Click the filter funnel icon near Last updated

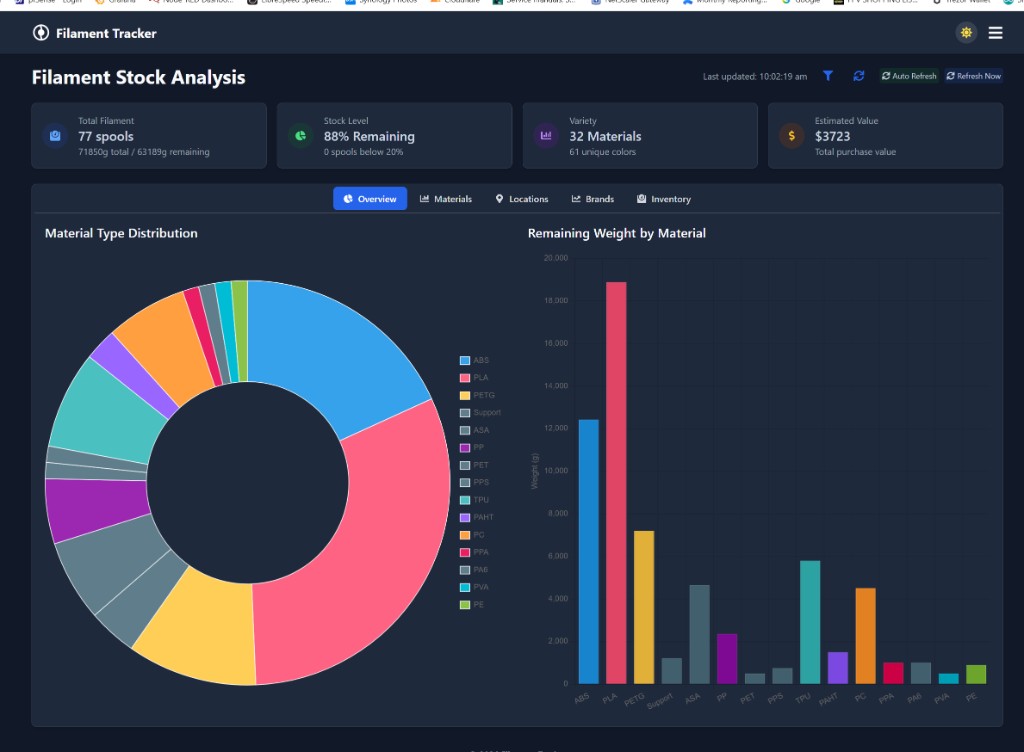[x=828, y=75]
